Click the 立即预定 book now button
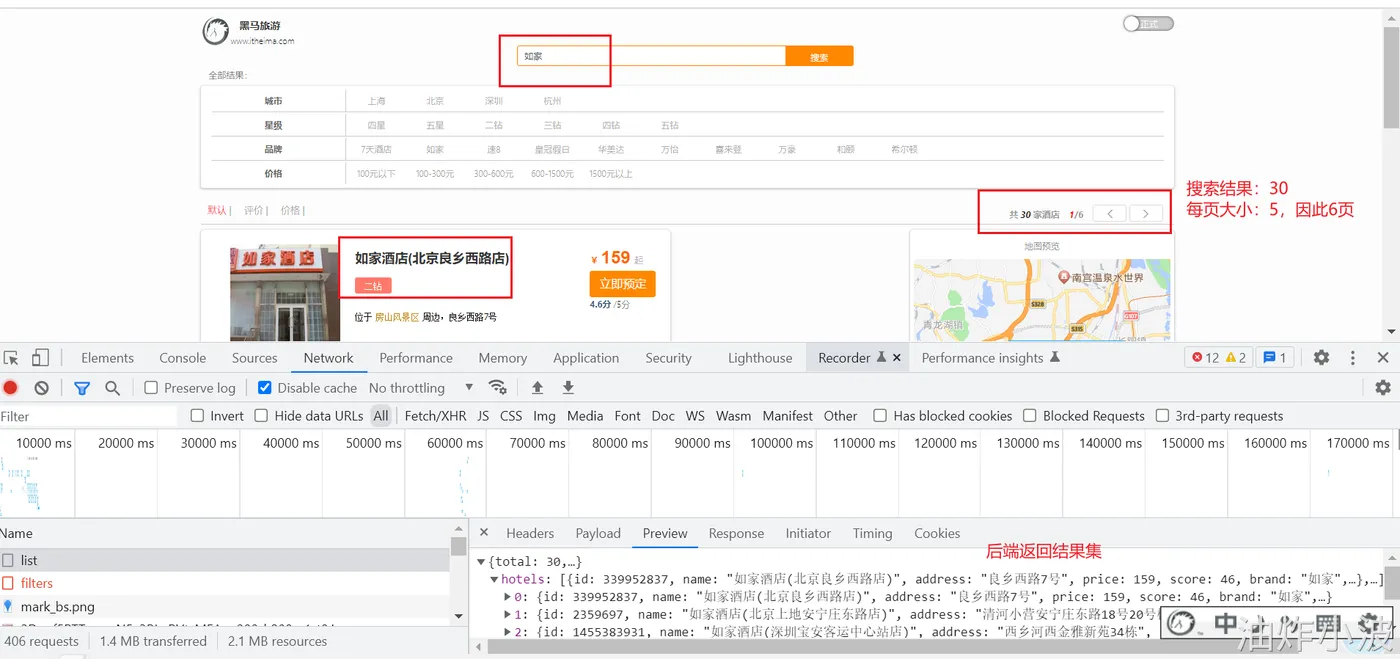The height and width of the screenshot is (659, 1400). click(x=622, y=284)
